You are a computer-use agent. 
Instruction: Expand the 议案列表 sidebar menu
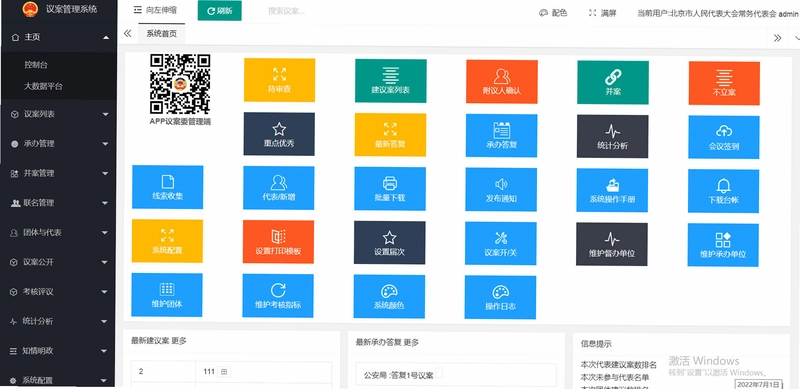click(x=58, y=114)
